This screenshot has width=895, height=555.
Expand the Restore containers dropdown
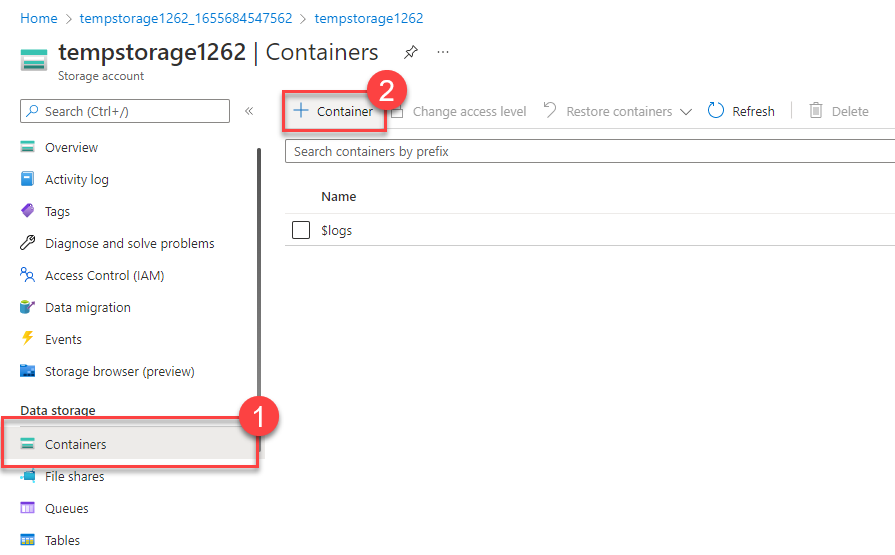pyautogui.click(x=685, y=112)
